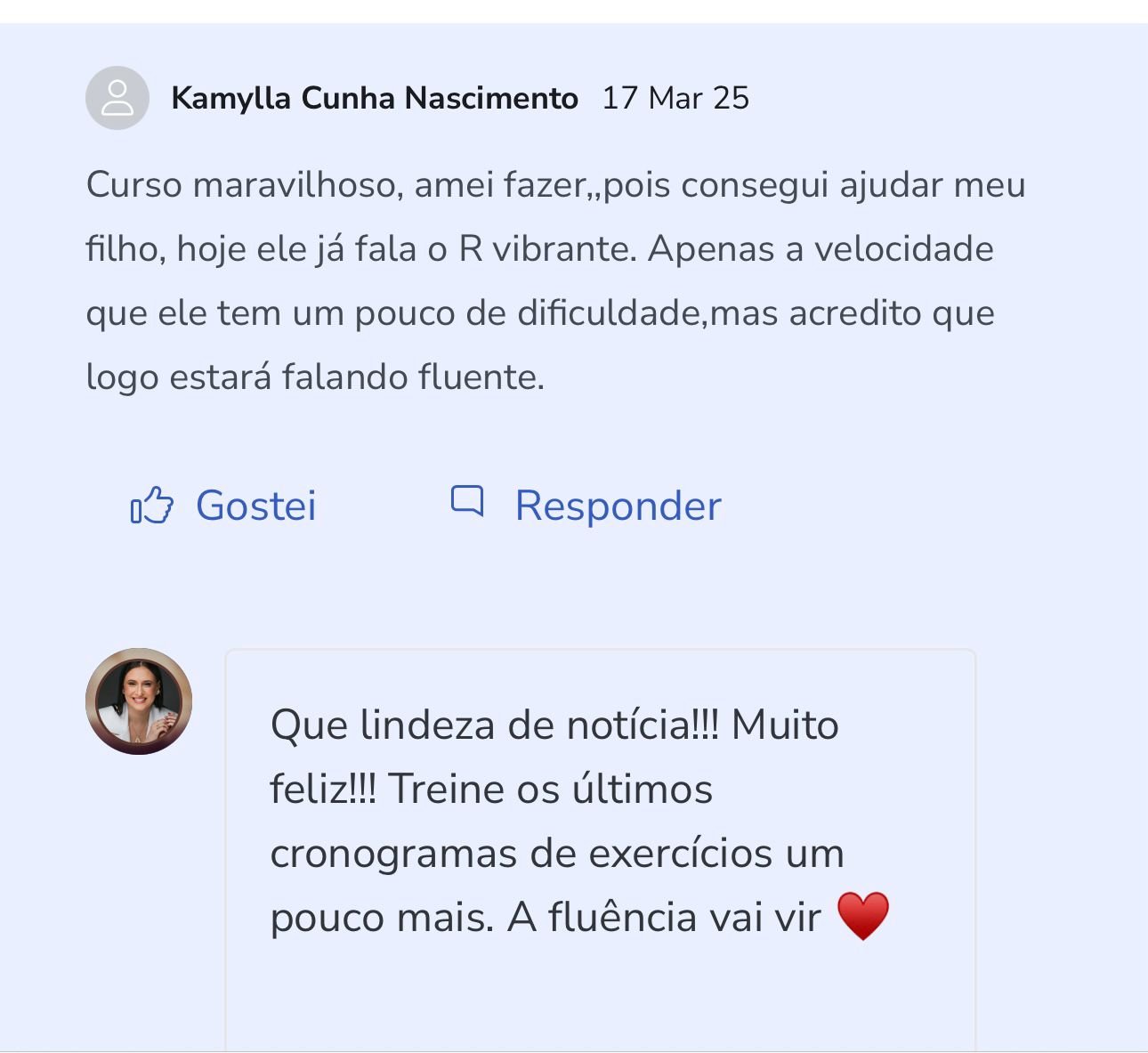The image size is (1148, 1053).
Task: Toggle the Gostei like on Kamylla's comment
Action: click(256, 506)
